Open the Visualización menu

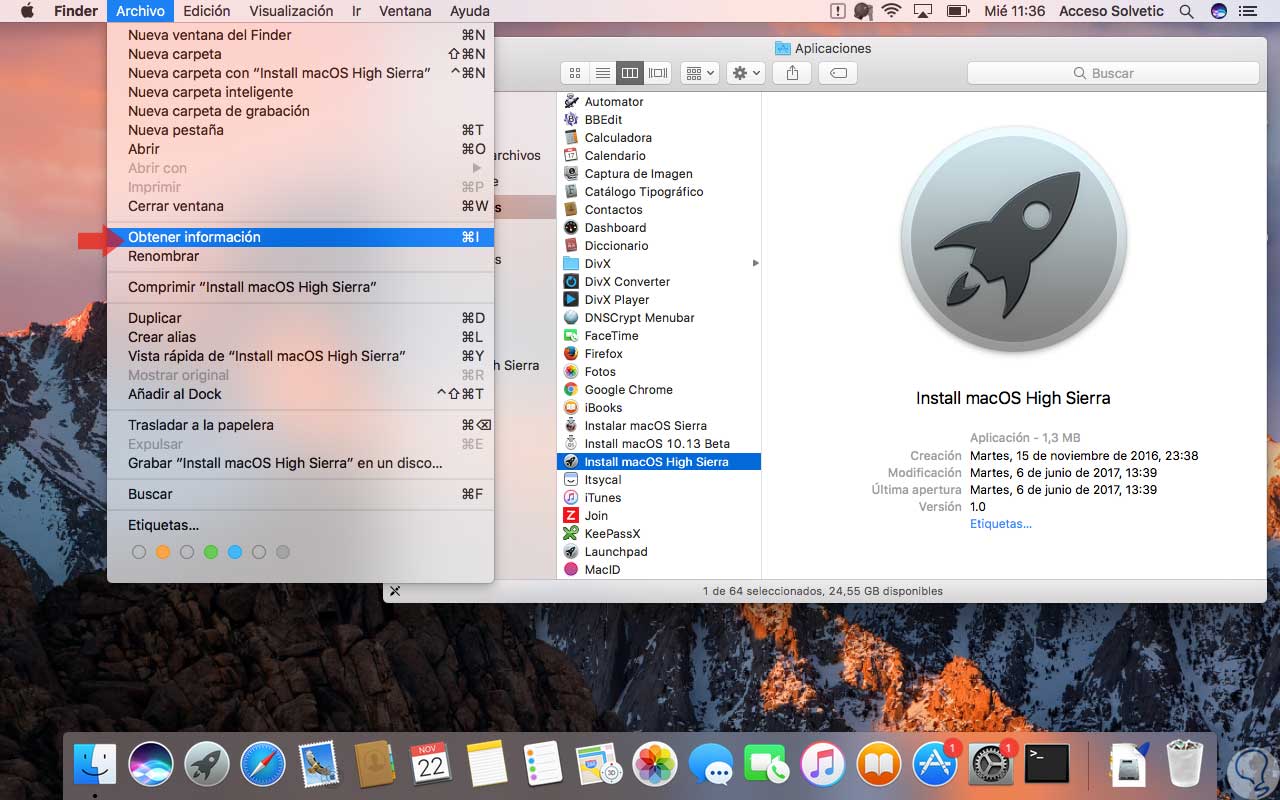coord(291,11)
